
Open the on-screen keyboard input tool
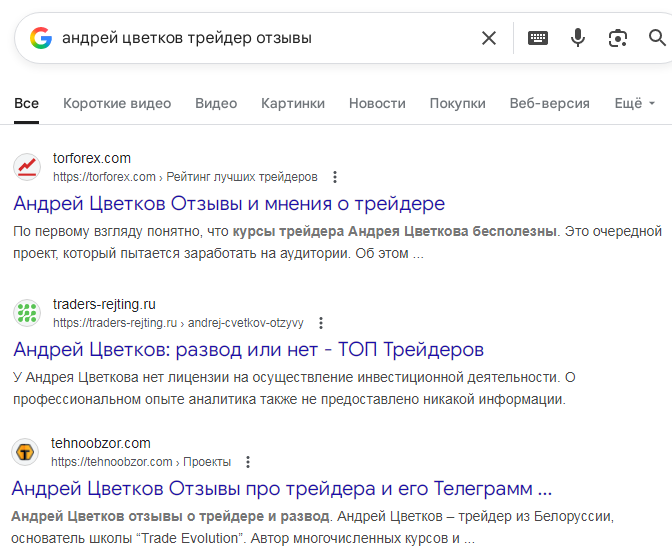click(537, 38)
